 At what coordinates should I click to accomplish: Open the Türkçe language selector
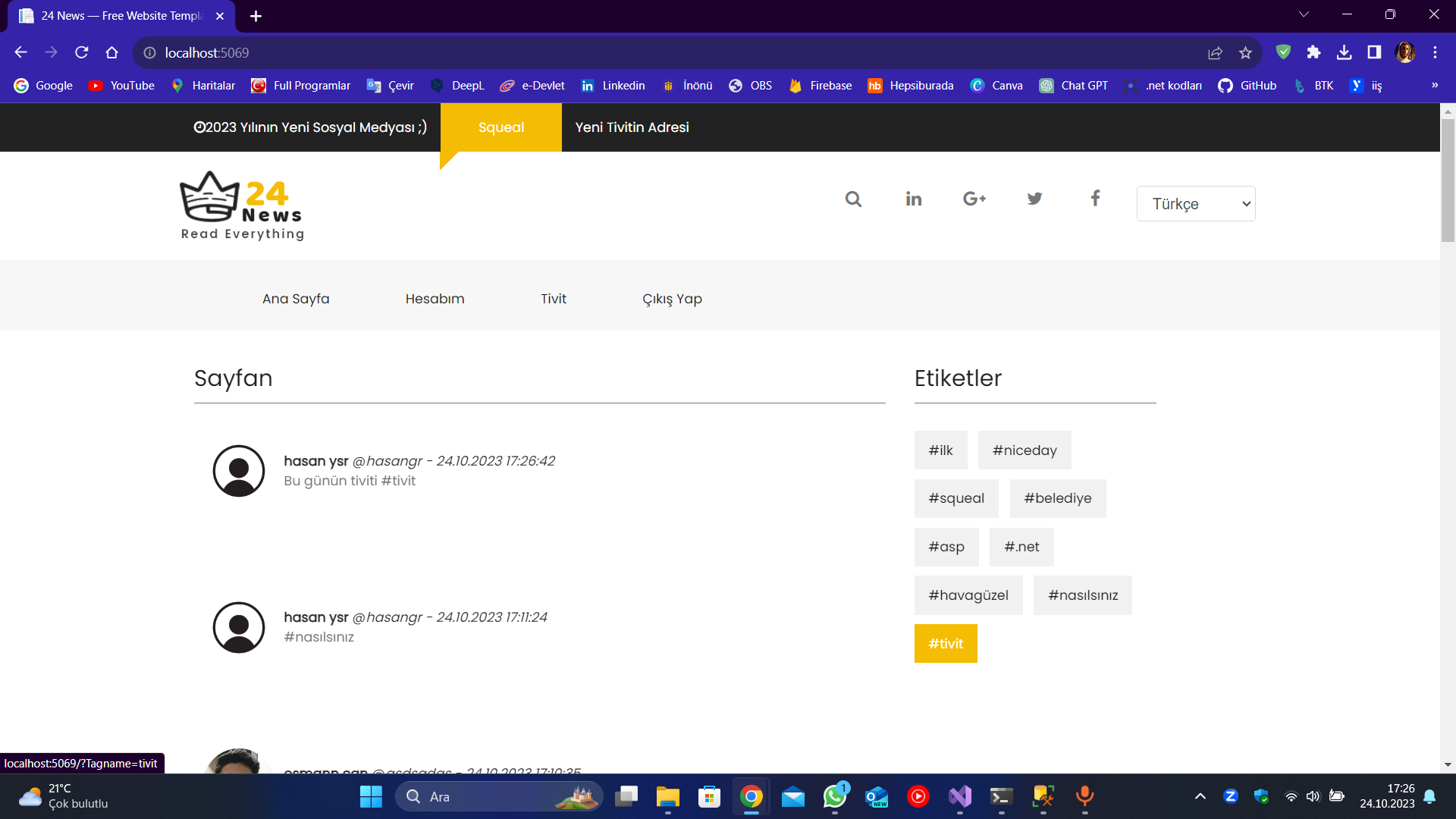[x=1195, y=203]
